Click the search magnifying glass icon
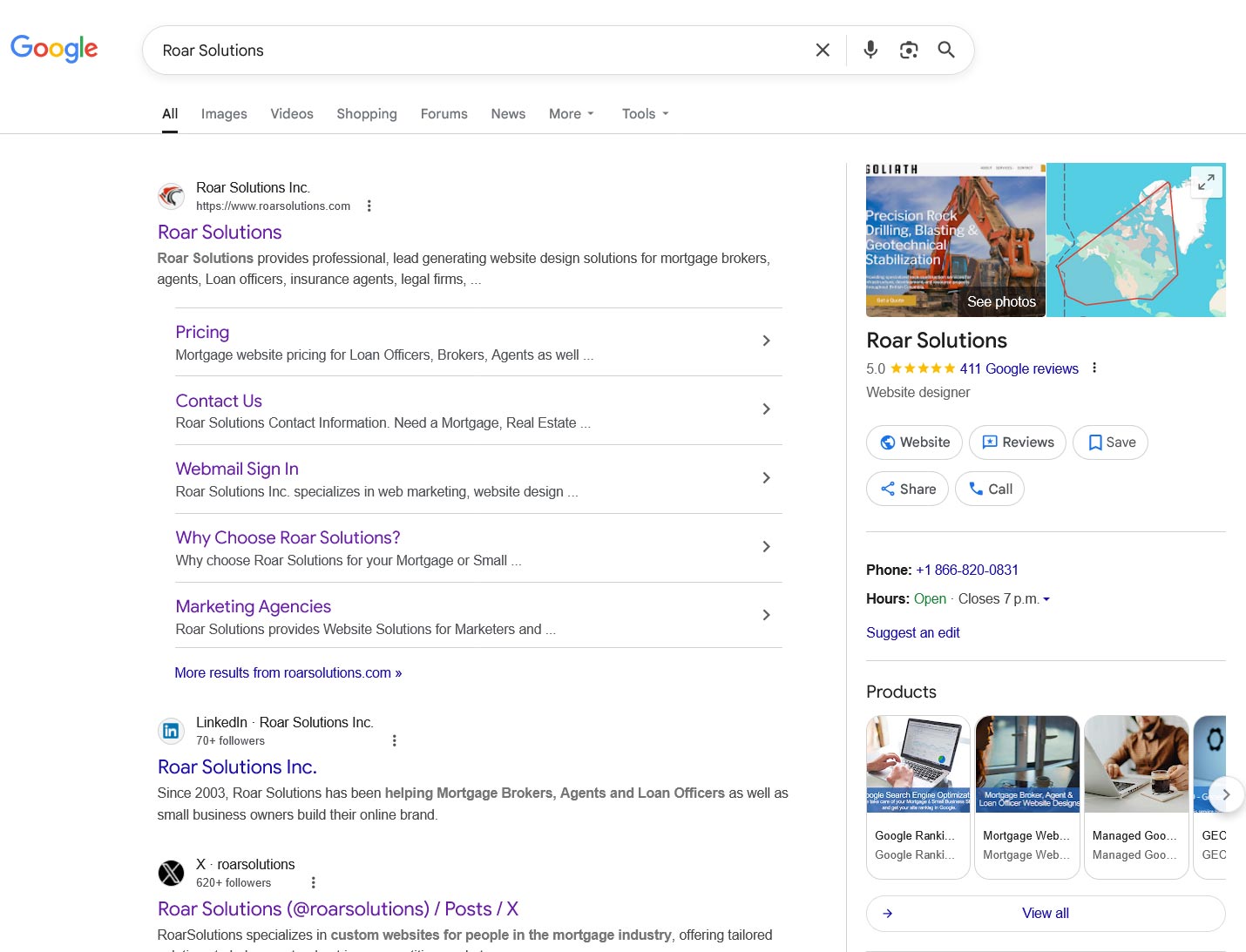Image resolution: width=1246 pixels, height=952 pixels. [946, 50]
